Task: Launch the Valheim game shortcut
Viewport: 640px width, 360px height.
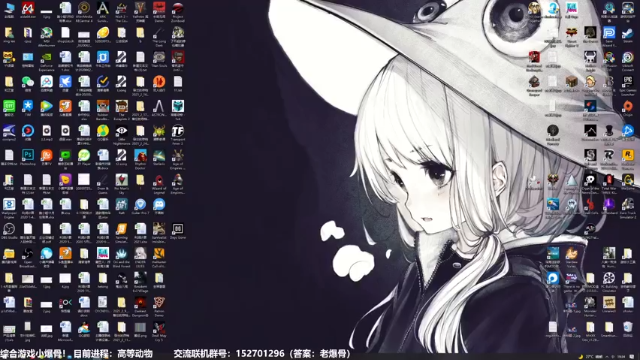Action: pyautogui.click(x=140, y=11)
